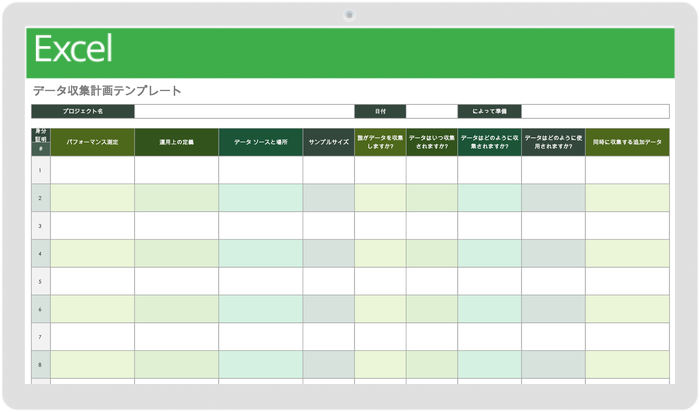Viewport: 700px width, 412px height.
Task: Click row 6 cell under データはいつ収集されますか?
Action: click(432, 309)
